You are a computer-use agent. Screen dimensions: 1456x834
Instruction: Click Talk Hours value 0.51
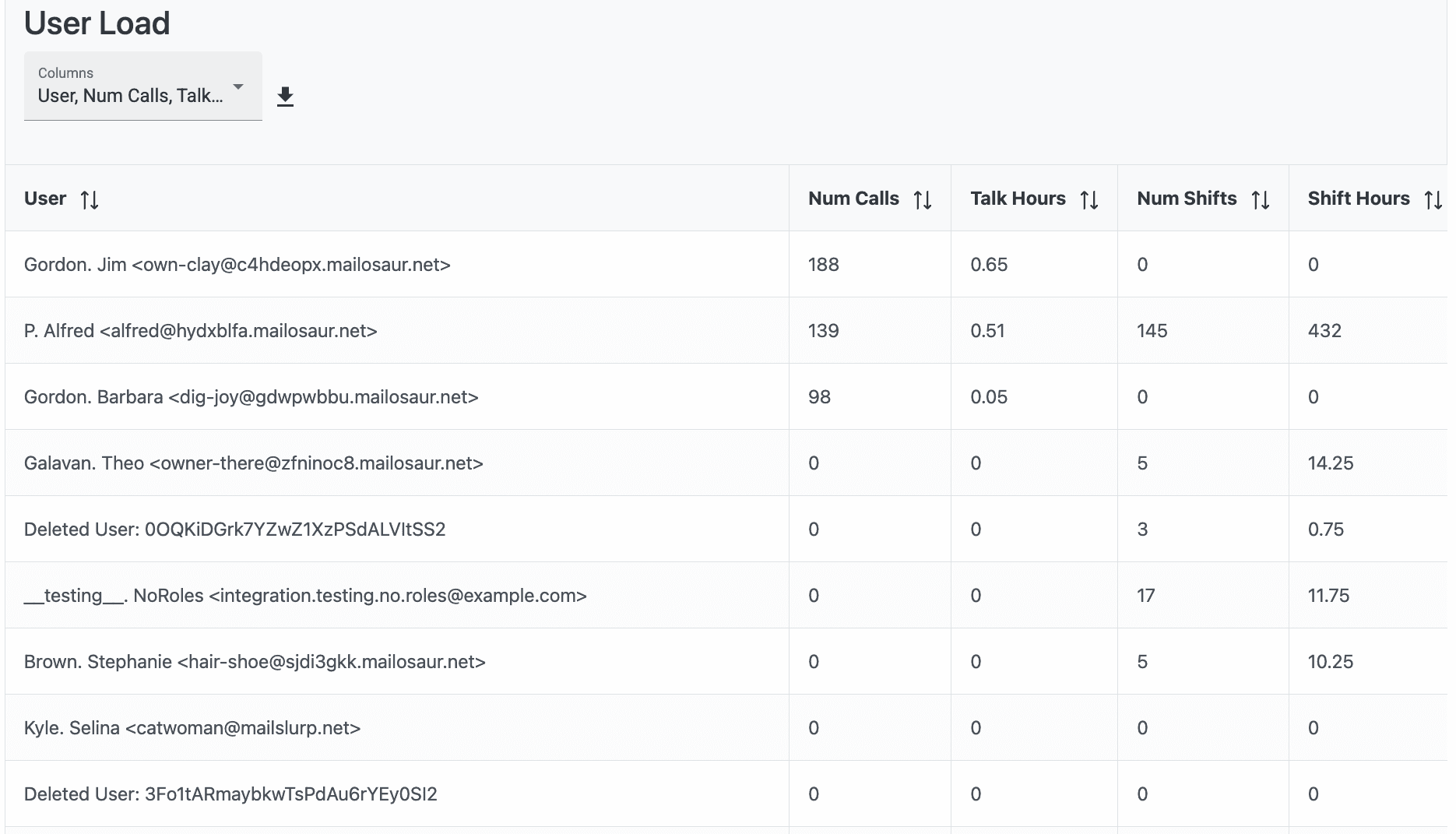point(987,331)
